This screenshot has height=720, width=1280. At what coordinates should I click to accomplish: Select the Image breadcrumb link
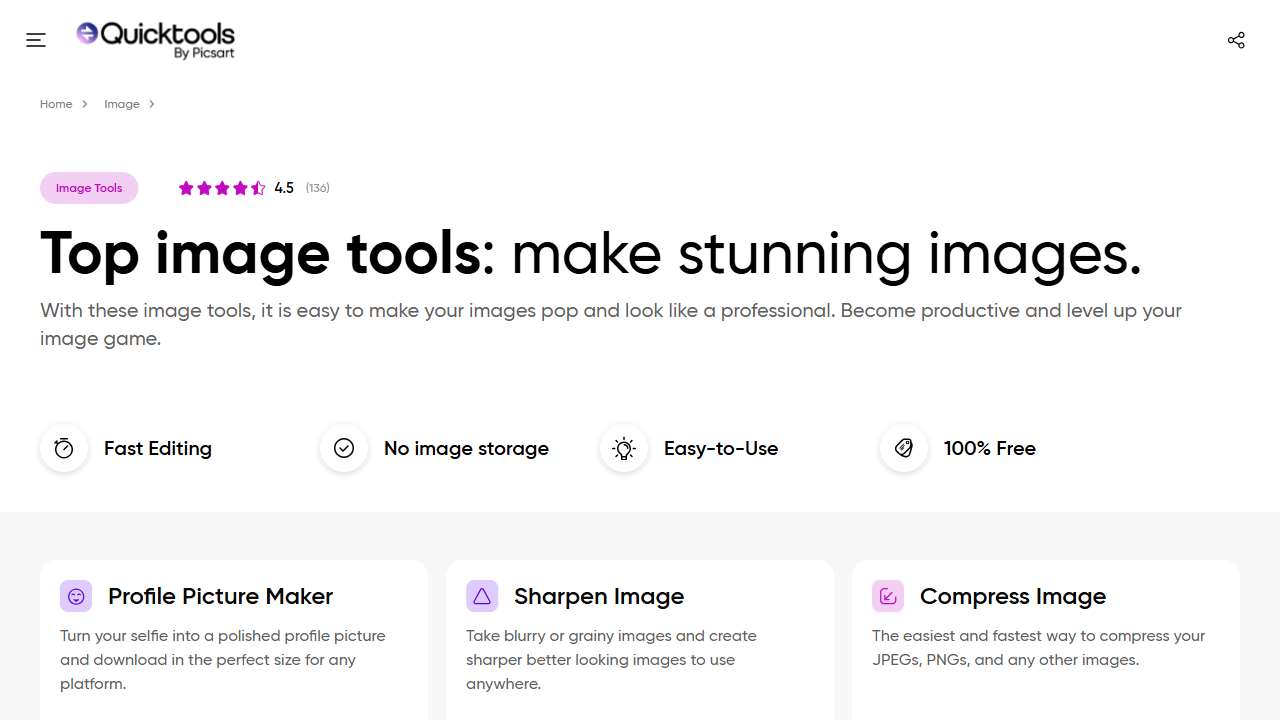pos(122,104)
